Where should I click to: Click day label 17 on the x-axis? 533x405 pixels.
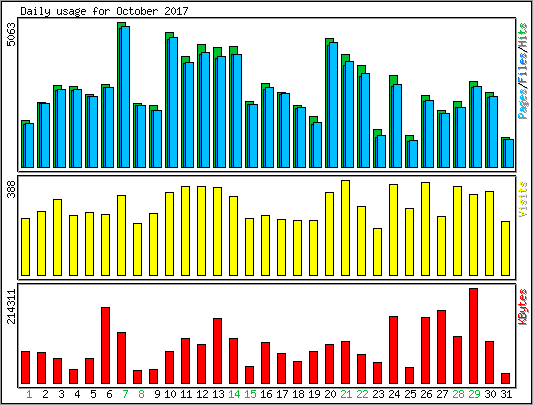282,394
